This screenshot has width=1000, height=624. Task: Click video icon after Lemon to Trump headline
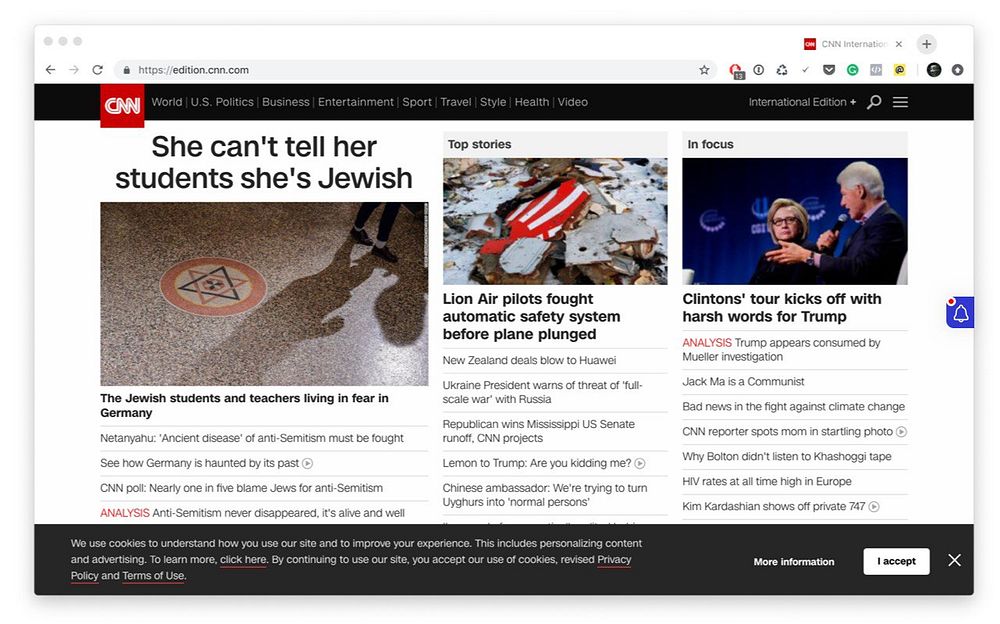tap(640, 463)
